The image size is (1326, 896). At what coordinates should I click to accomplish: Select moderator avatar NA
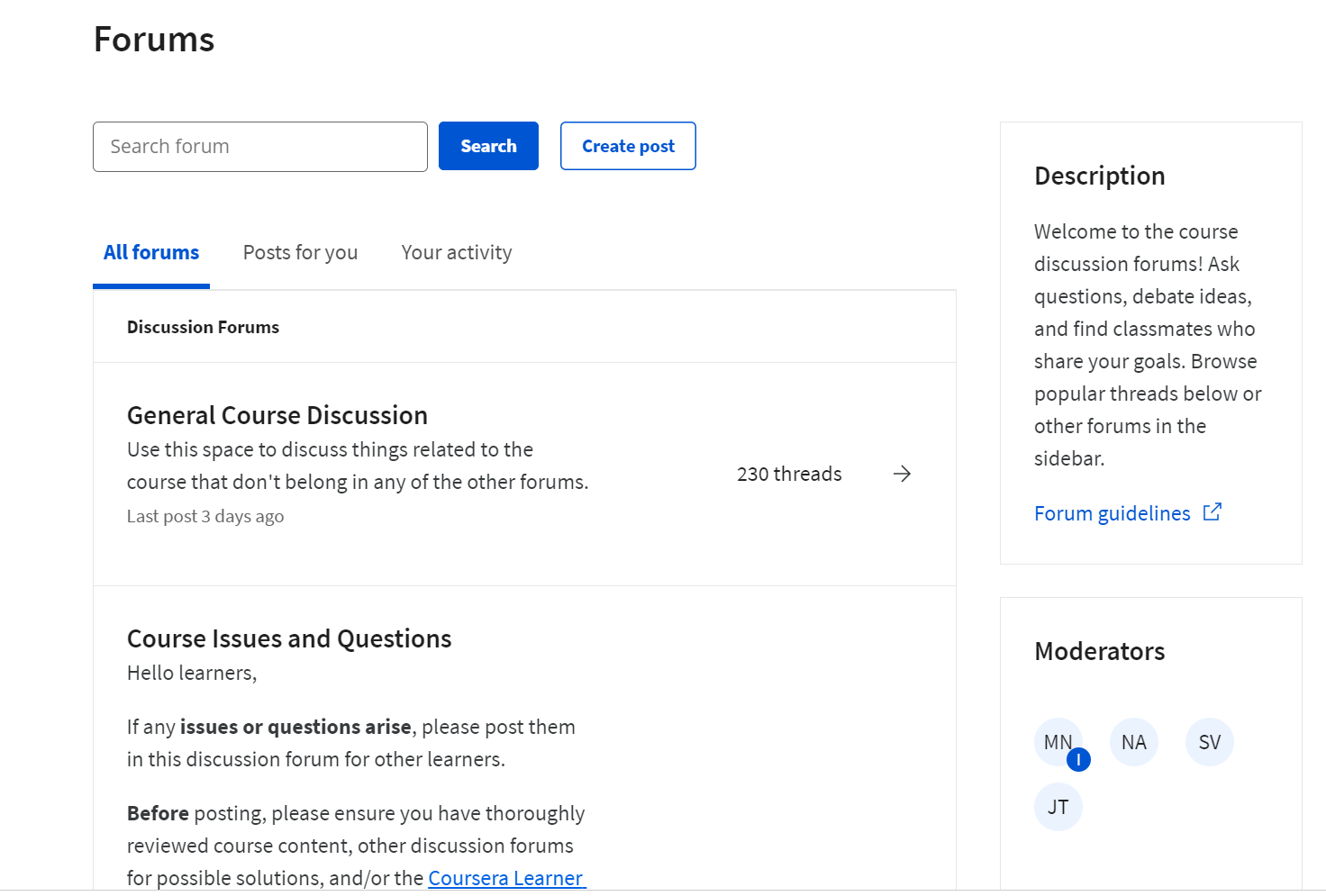click(1134, 741)
